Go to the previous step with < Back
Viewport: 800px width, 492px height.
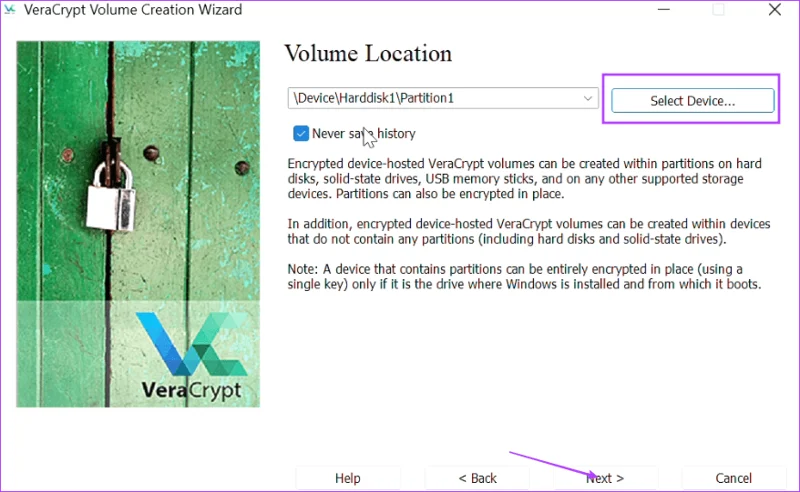point(477,478)
